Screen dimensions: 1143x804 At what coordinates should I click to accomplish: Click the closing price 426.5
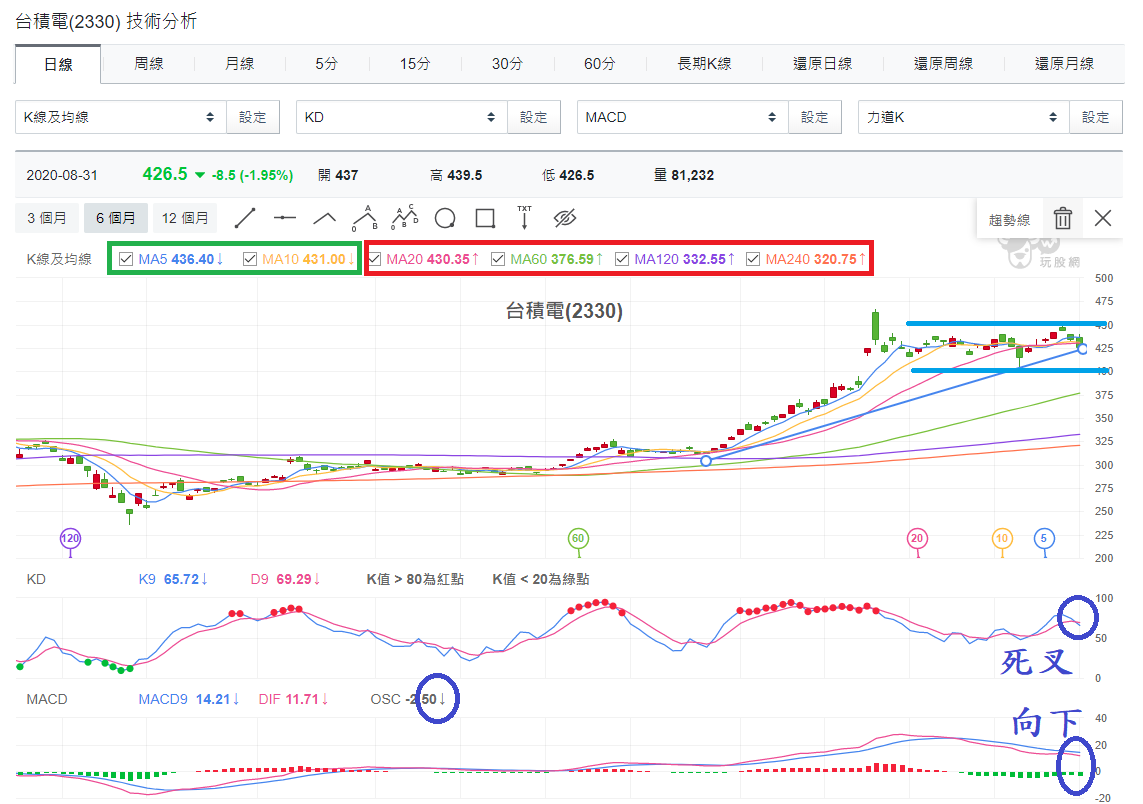165,174
